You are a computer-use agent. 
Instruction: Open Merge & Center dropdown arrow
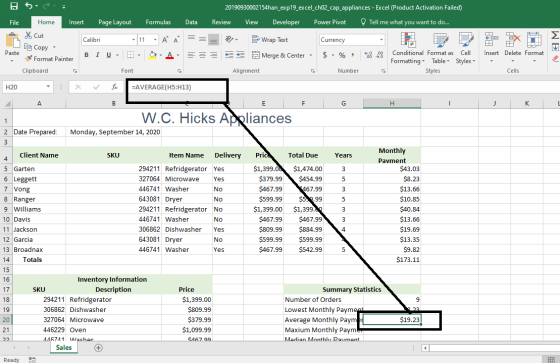pyautogui.click(x=311, y=55)
